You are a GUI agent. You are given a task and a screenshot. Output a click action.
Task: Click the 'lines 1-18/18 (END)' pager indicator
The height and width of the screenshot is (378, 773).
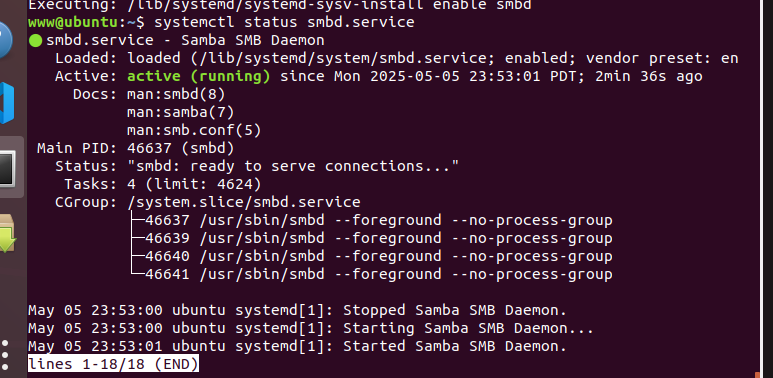(113, 364)
